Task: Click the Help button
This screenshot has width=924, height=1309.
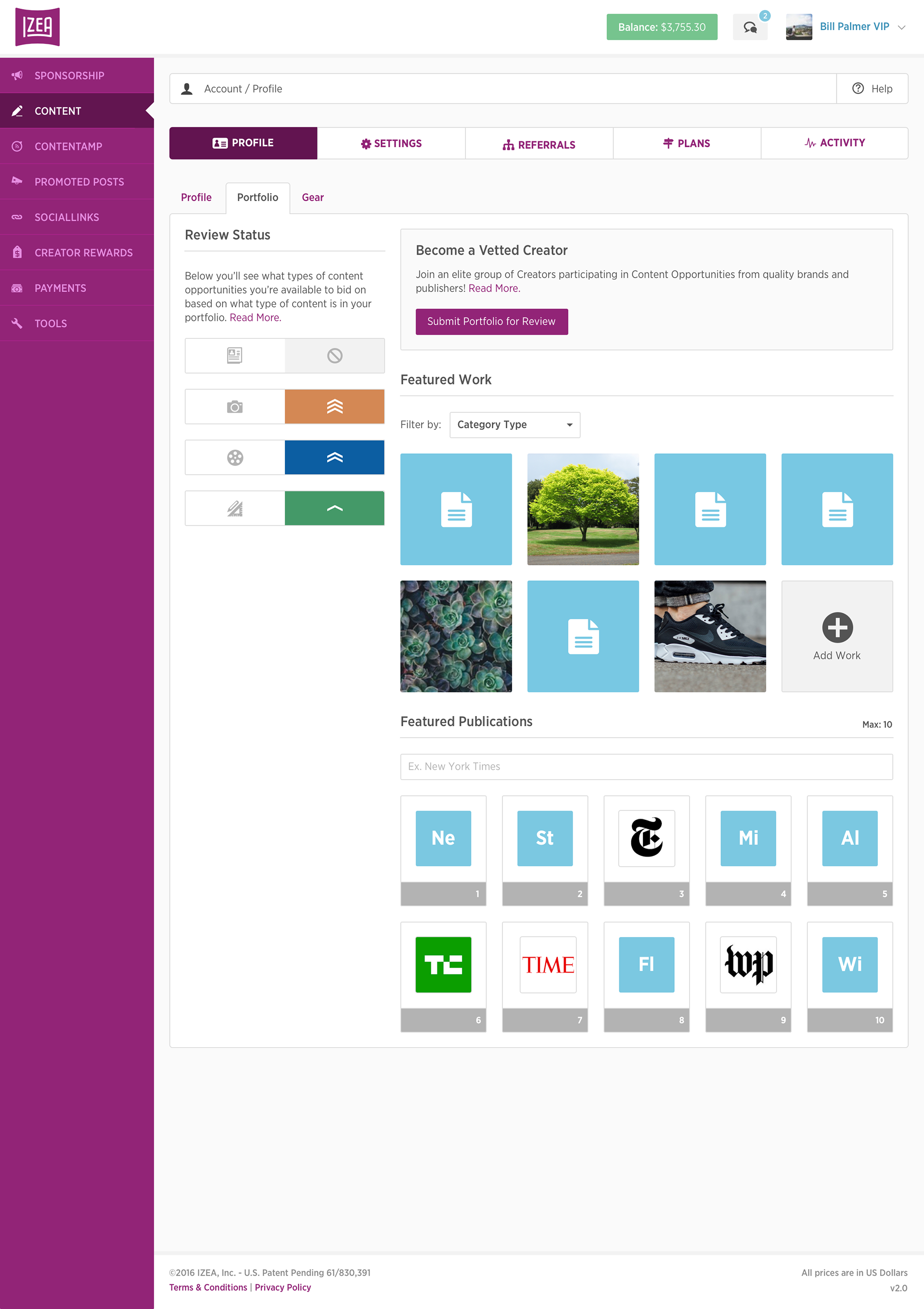Action: pyautogui.click(x=872, y=89)
